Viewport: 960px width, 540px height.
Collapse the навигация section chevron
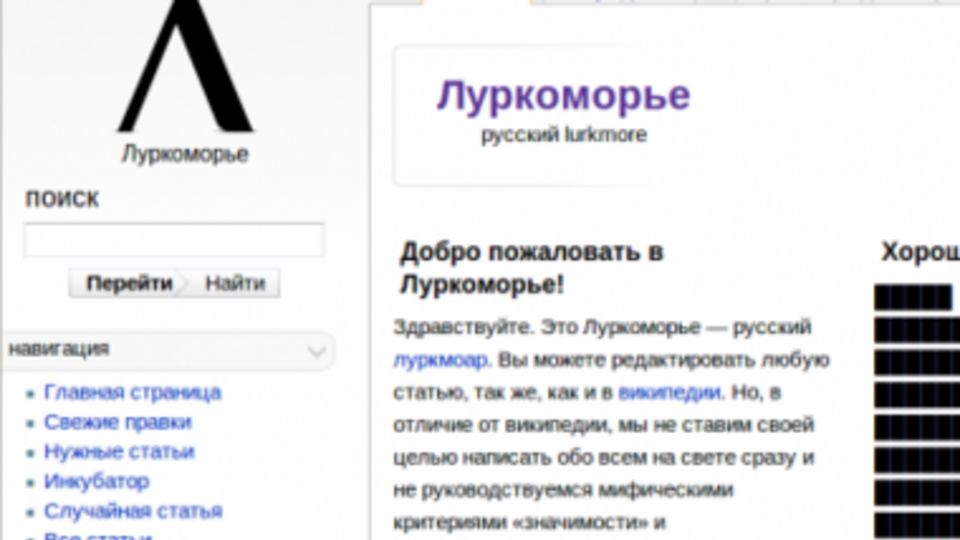coord(317,351)
